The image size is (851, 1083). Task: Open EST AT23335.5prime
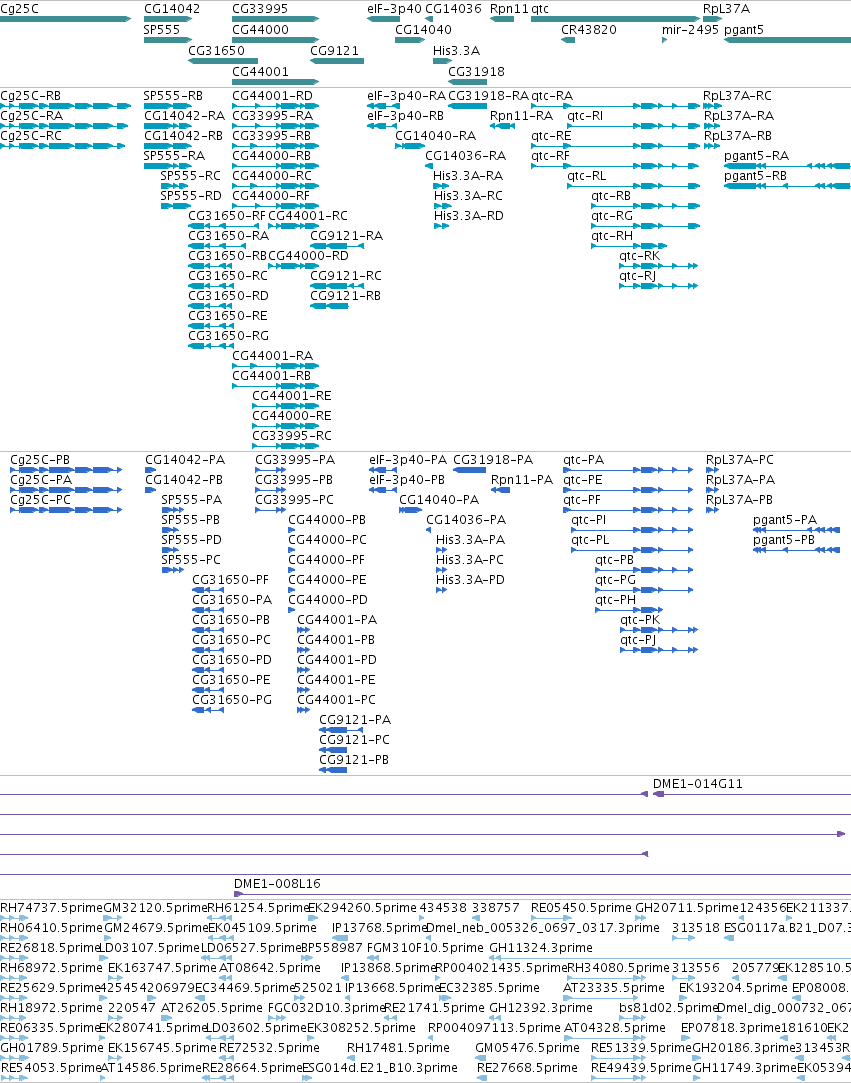[613, 988]
